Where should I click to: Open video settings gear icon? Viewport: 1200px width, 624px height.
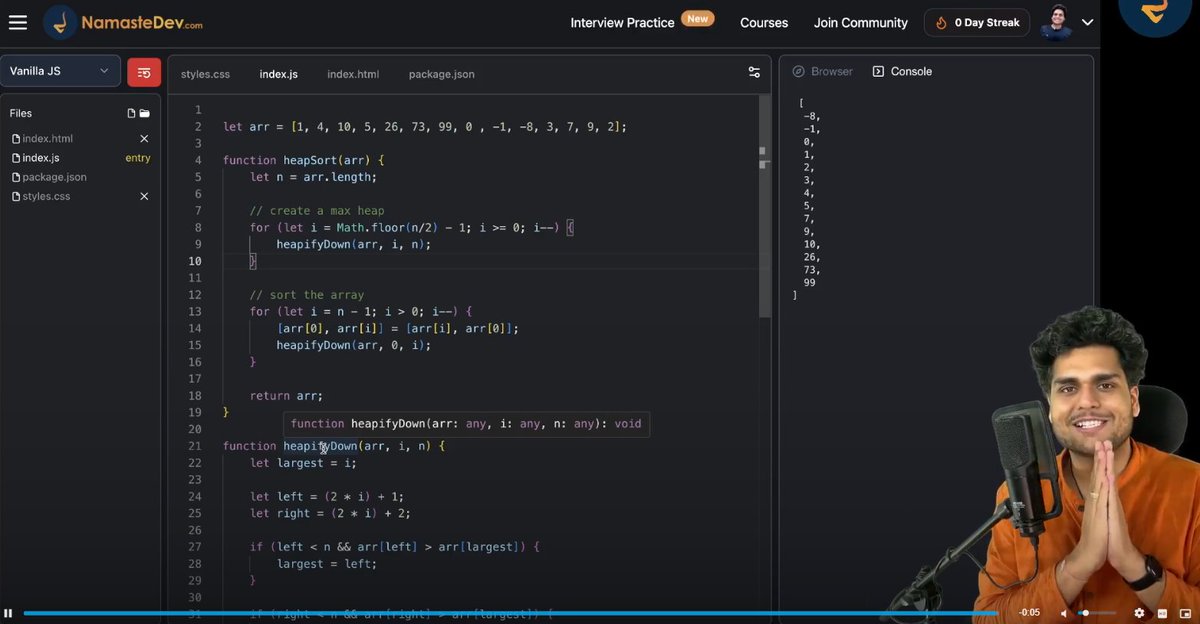[1139, 613]
